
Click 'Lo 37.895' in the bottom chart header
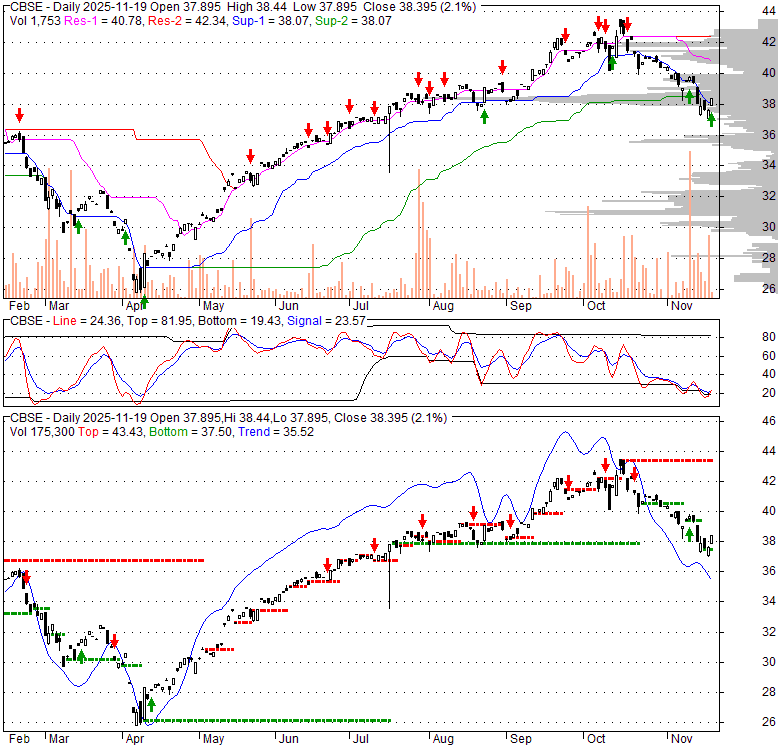300,418
